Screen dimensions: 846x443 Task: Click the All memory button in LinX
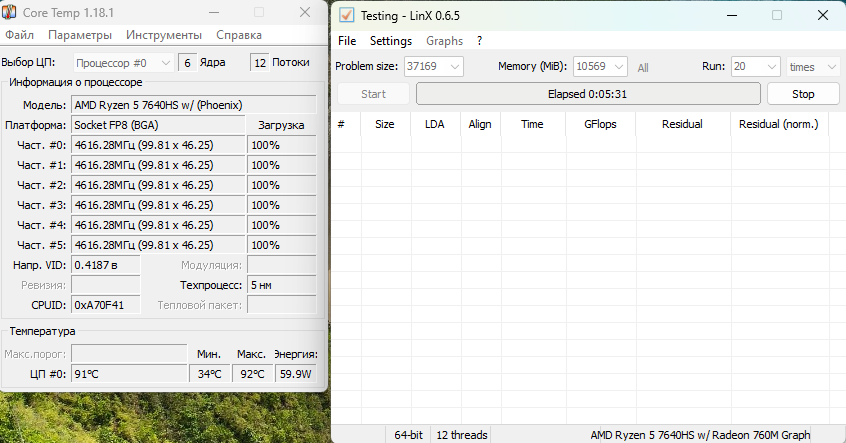click(x=643, y=68)
